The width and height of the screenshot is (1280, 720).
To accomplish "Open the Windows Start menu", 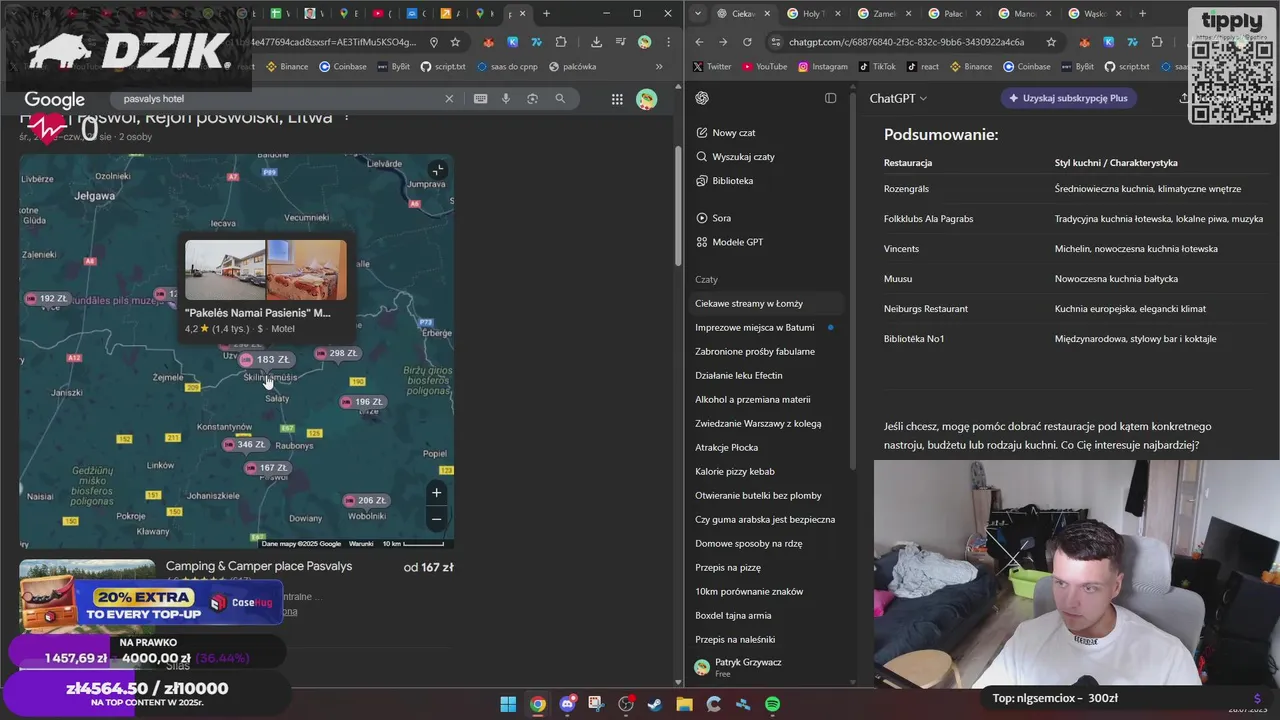I will [x=508, y=705].
